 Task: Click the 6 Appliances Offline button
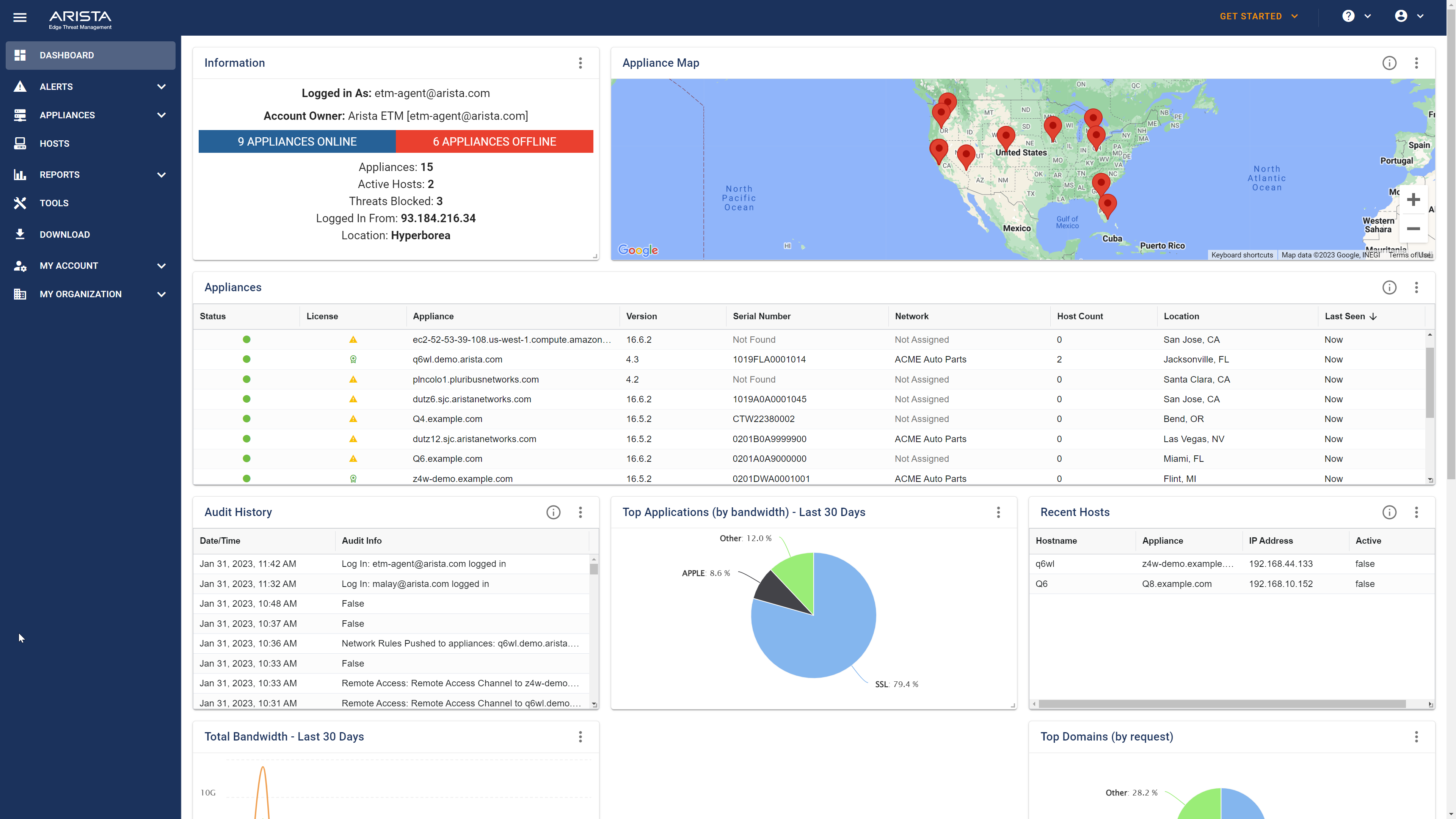(x=494, y=141)
